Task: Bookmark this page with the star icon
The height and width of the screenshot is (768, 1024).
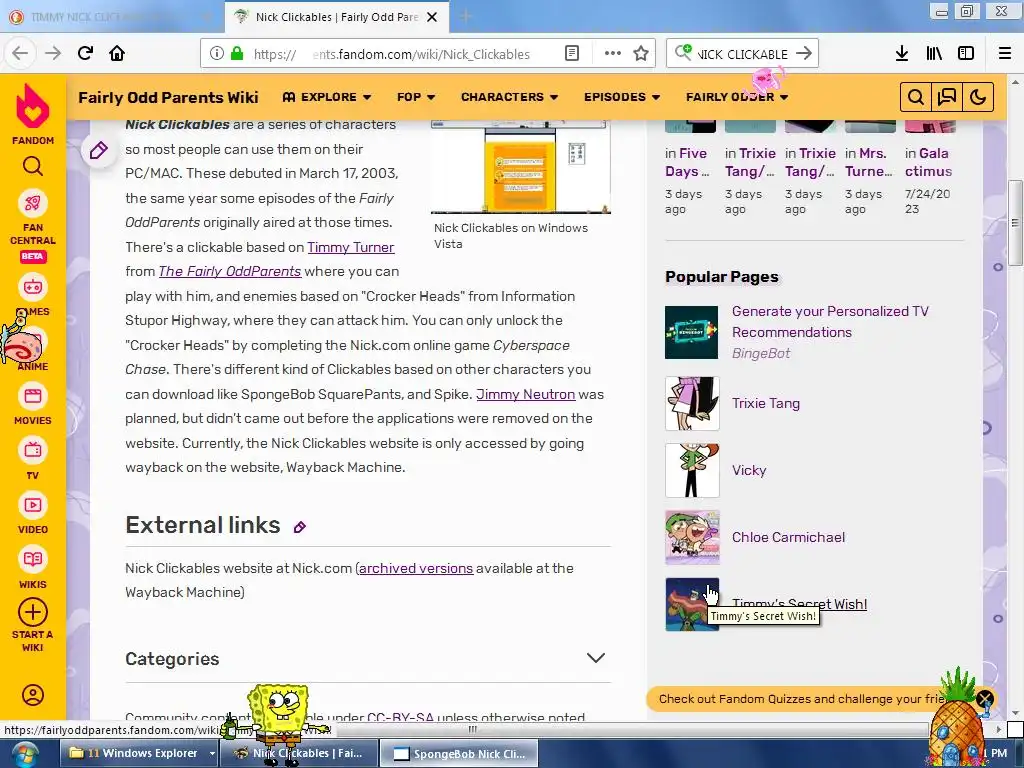Action: pos(641,54)
